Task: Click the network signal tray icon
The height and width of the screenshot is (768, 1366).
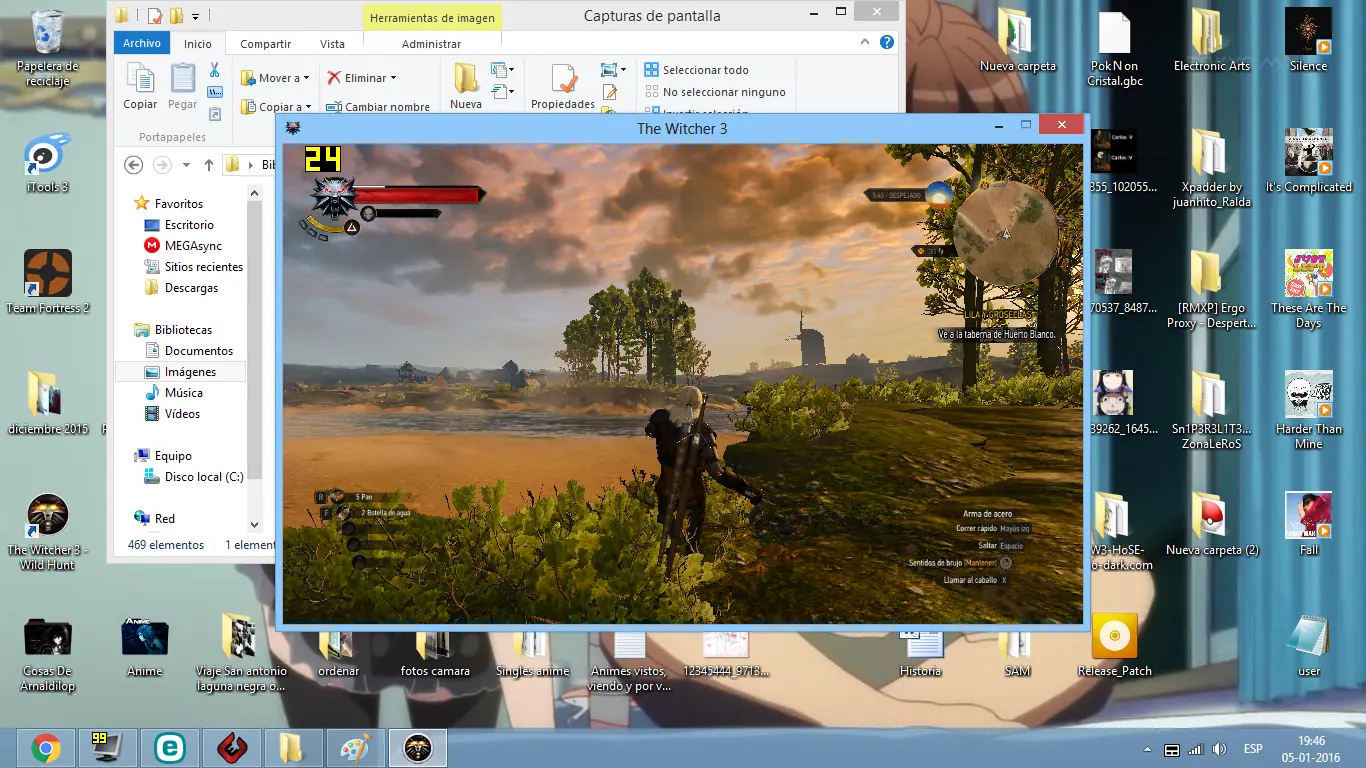Action: [x=1195, y=749]
